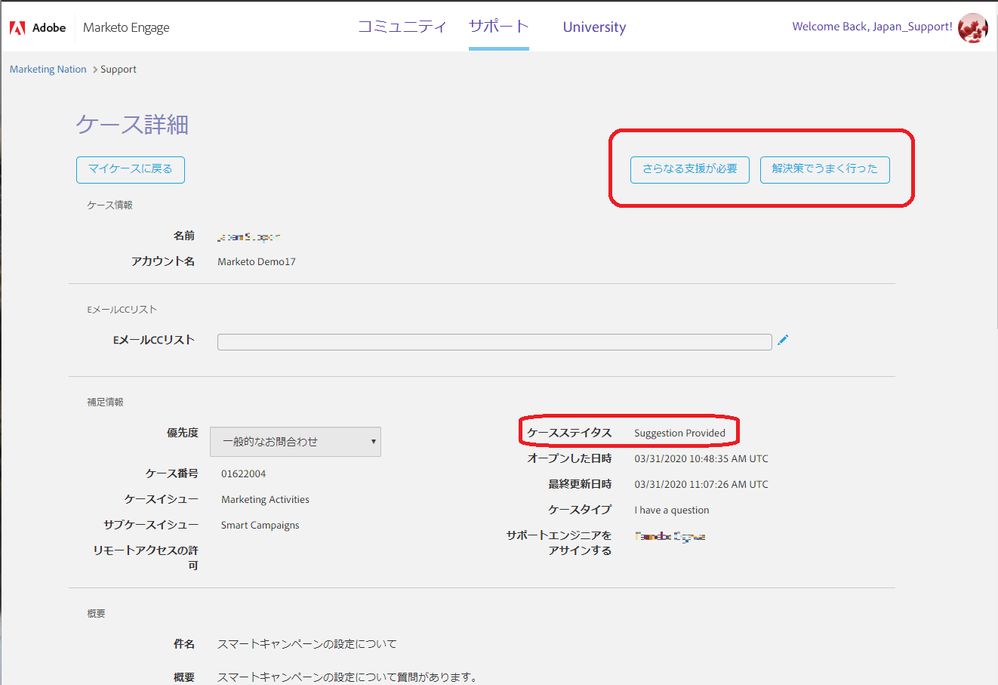Screen dimensions: 998x685
Task: Open the Japan_Support user avatar
Action: pyautogui.click(x=973, y=27)
